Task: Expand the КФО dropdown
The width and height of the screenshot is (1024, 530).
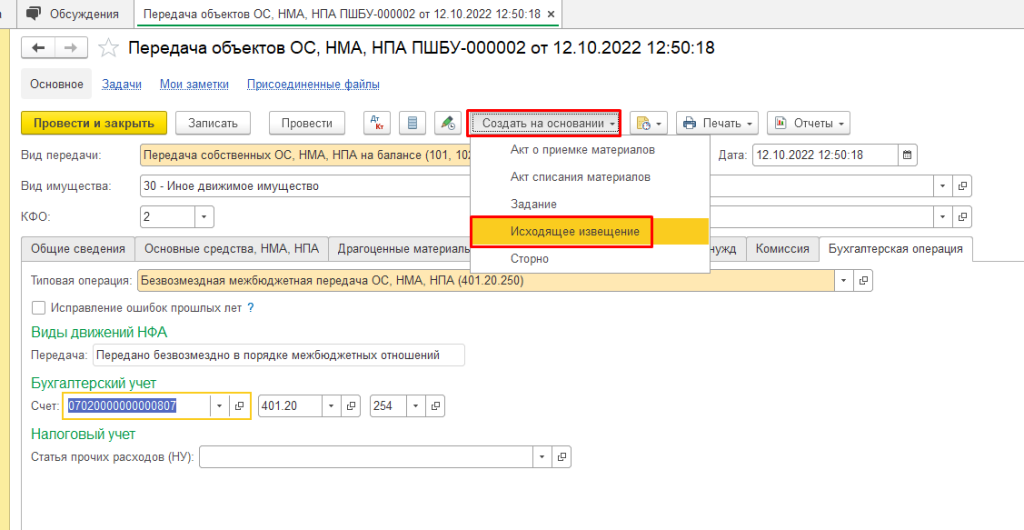Action: (204, 217)
